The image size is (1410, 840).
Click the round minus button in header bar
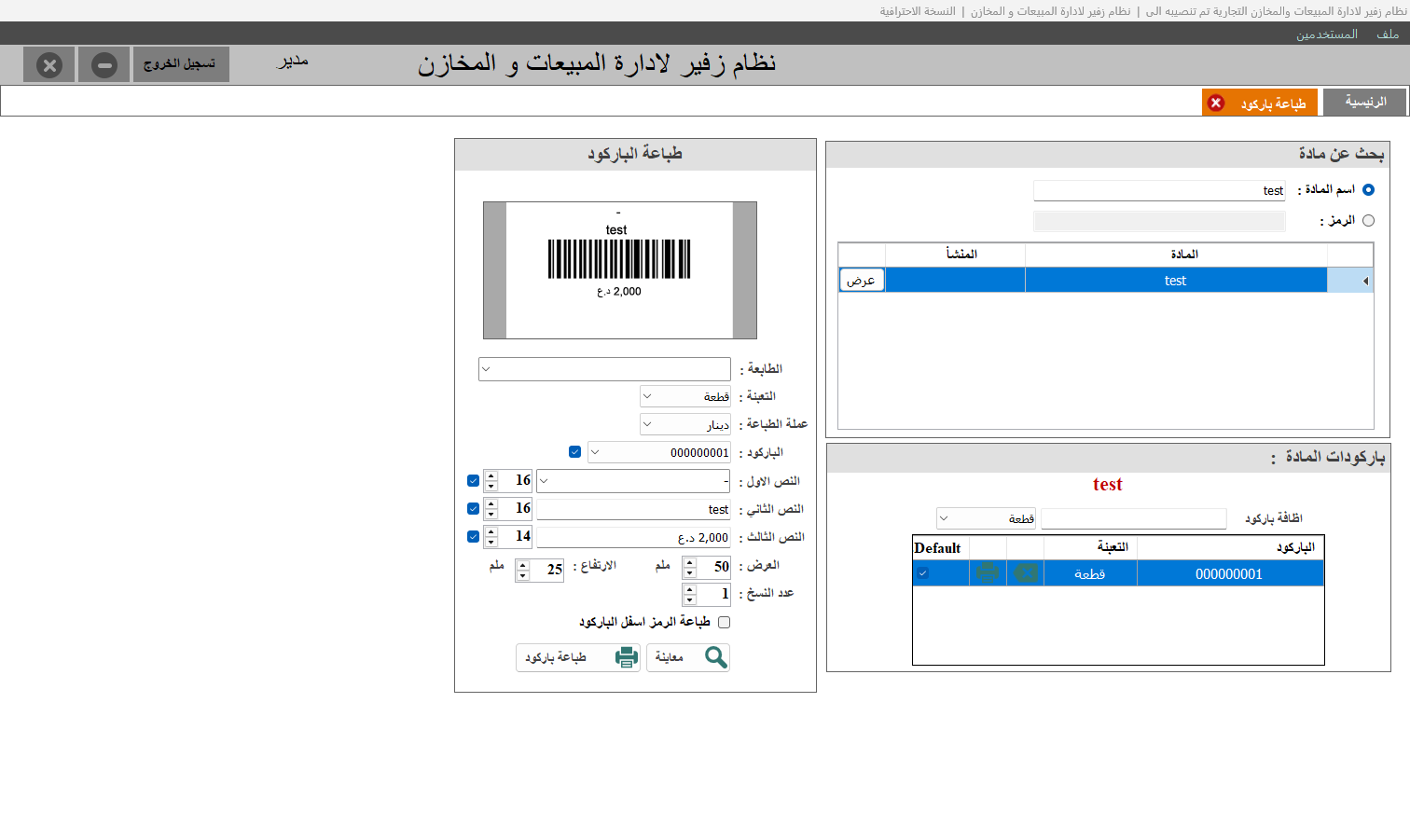coord(104,65)
